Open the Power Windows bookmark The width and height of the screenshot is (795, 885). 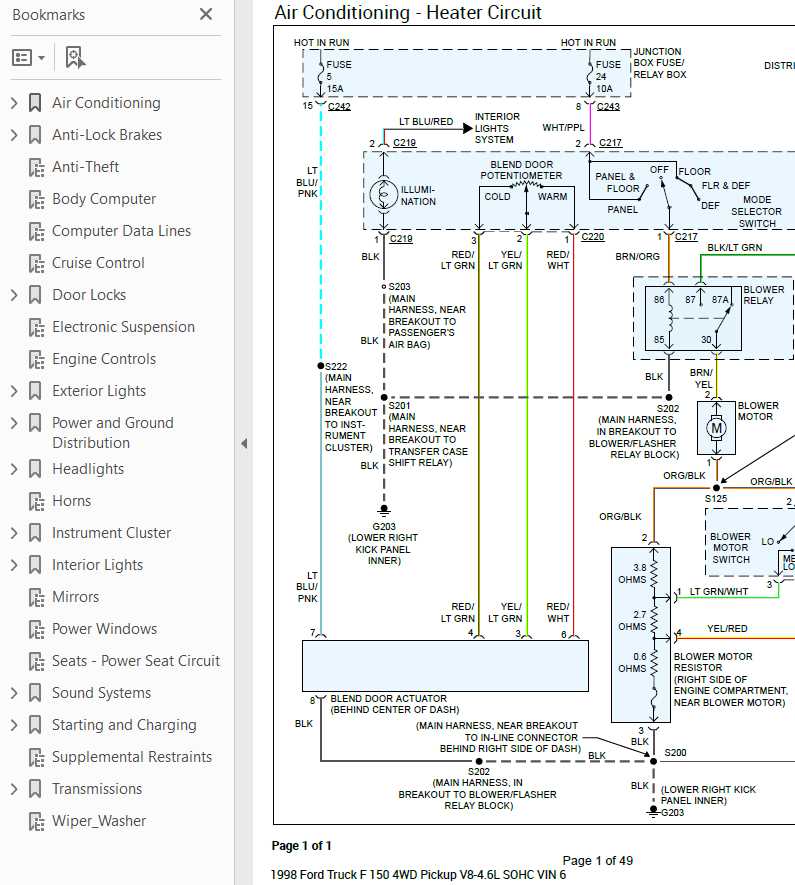click(x=104, y=629)
